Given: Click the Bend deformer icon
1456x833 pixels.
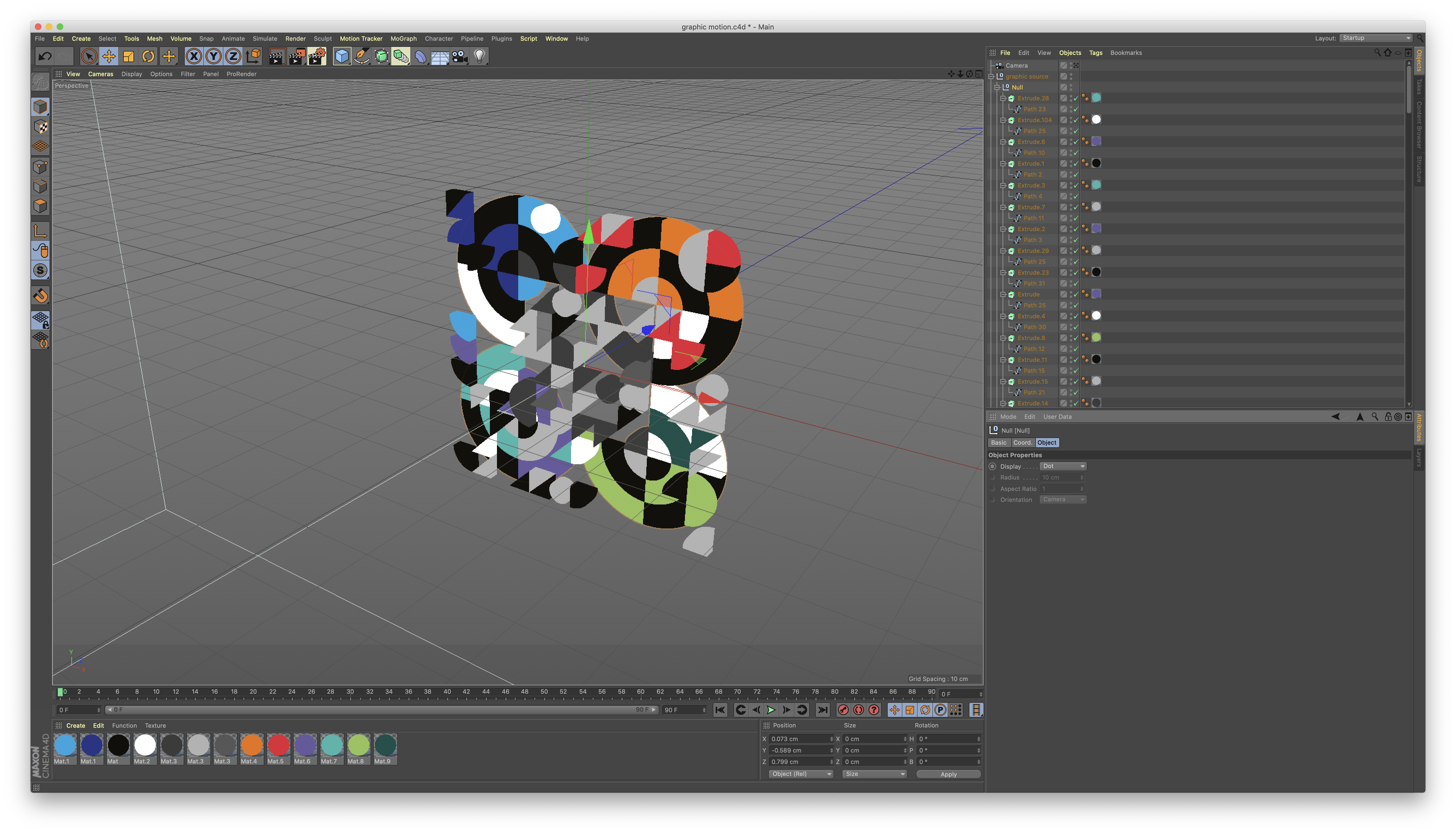Looking at the screenshot, I should click(x=420, y=56).
